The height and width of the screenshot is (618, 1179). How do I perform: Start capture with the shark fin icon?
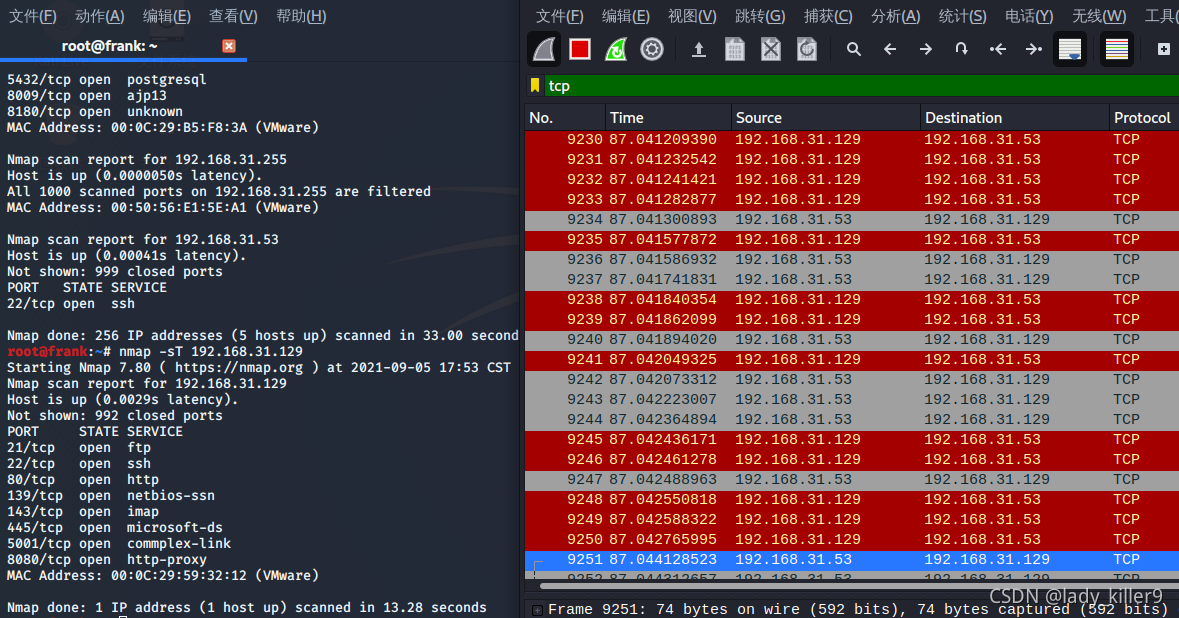click(544, 50)
